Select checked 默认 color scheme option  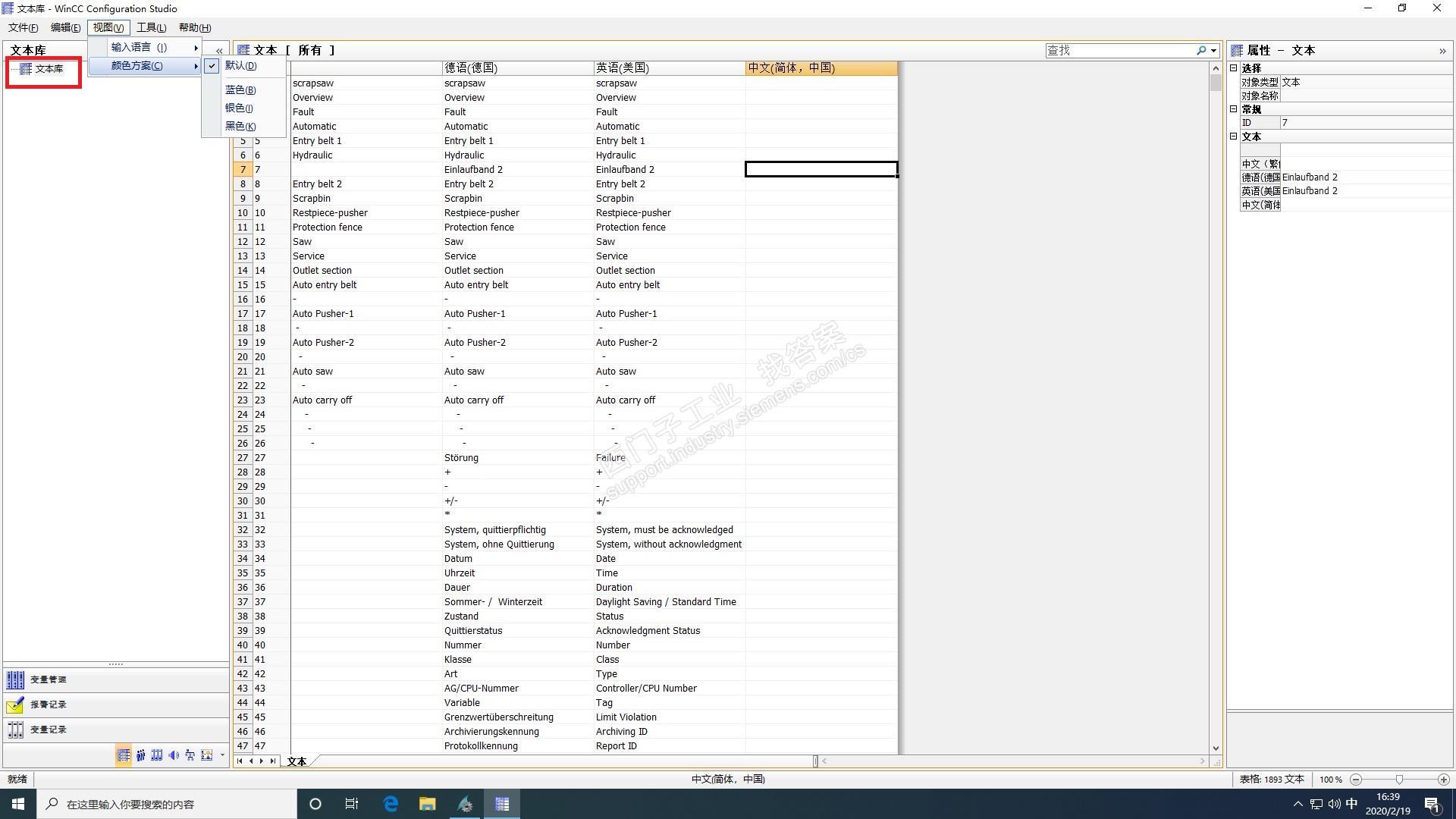point(240,66)
